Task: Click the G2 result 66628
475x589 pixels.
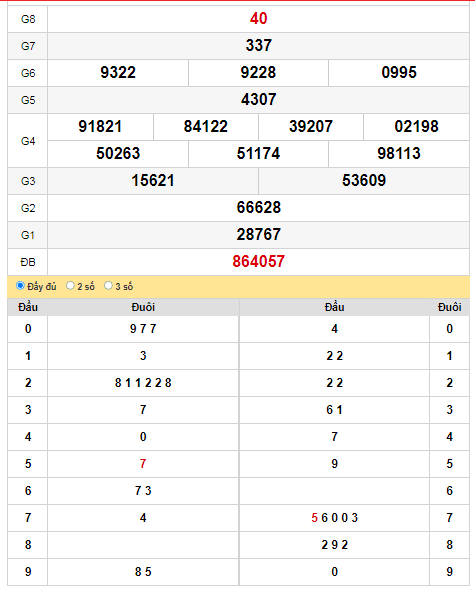Action: coord(258,208)
